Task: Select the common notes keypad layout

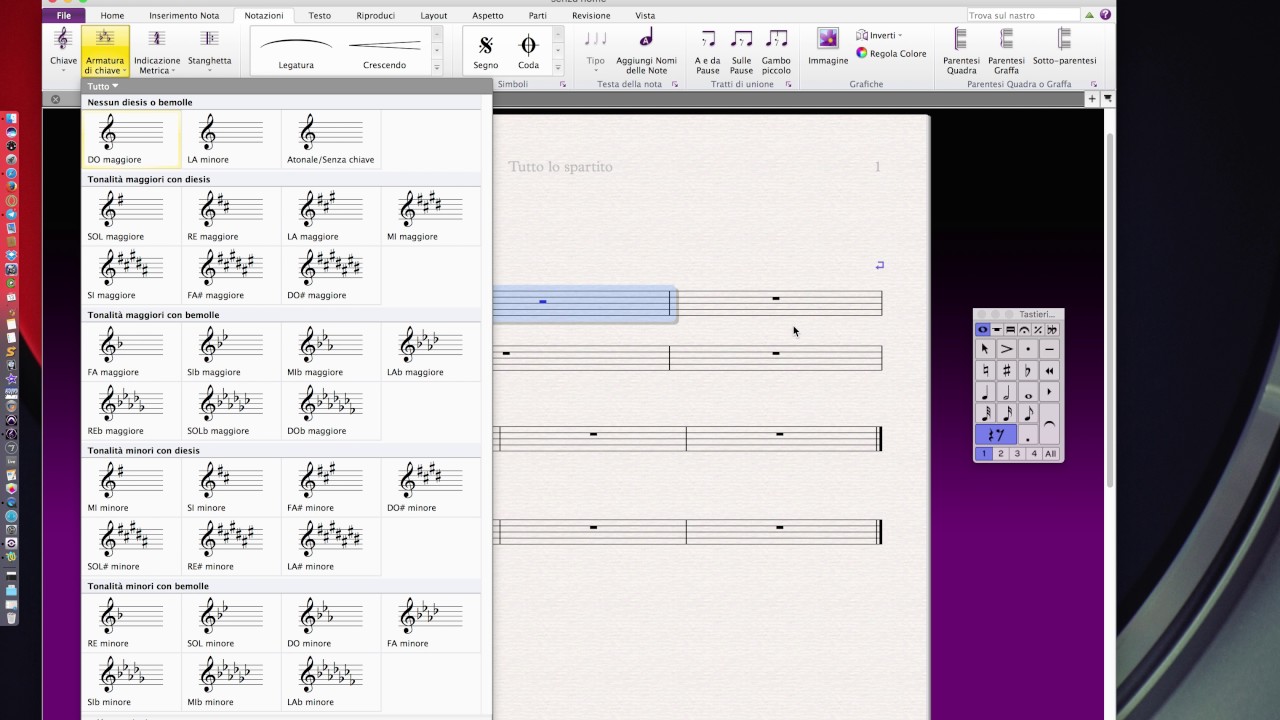Action: 983,330
